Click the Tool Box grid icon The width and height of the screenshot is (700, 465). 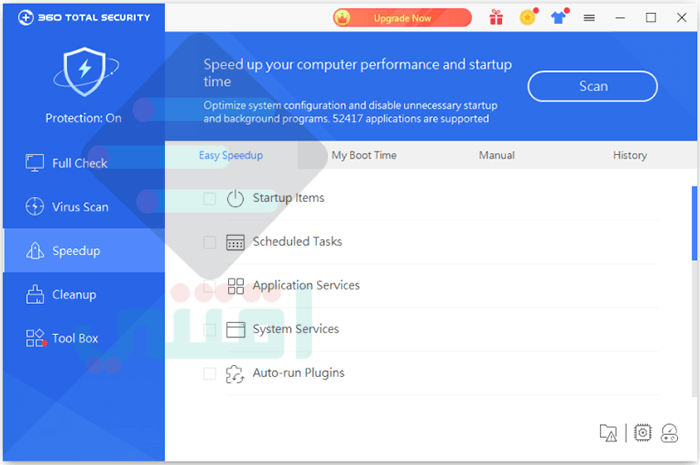(x=36, y=338)
